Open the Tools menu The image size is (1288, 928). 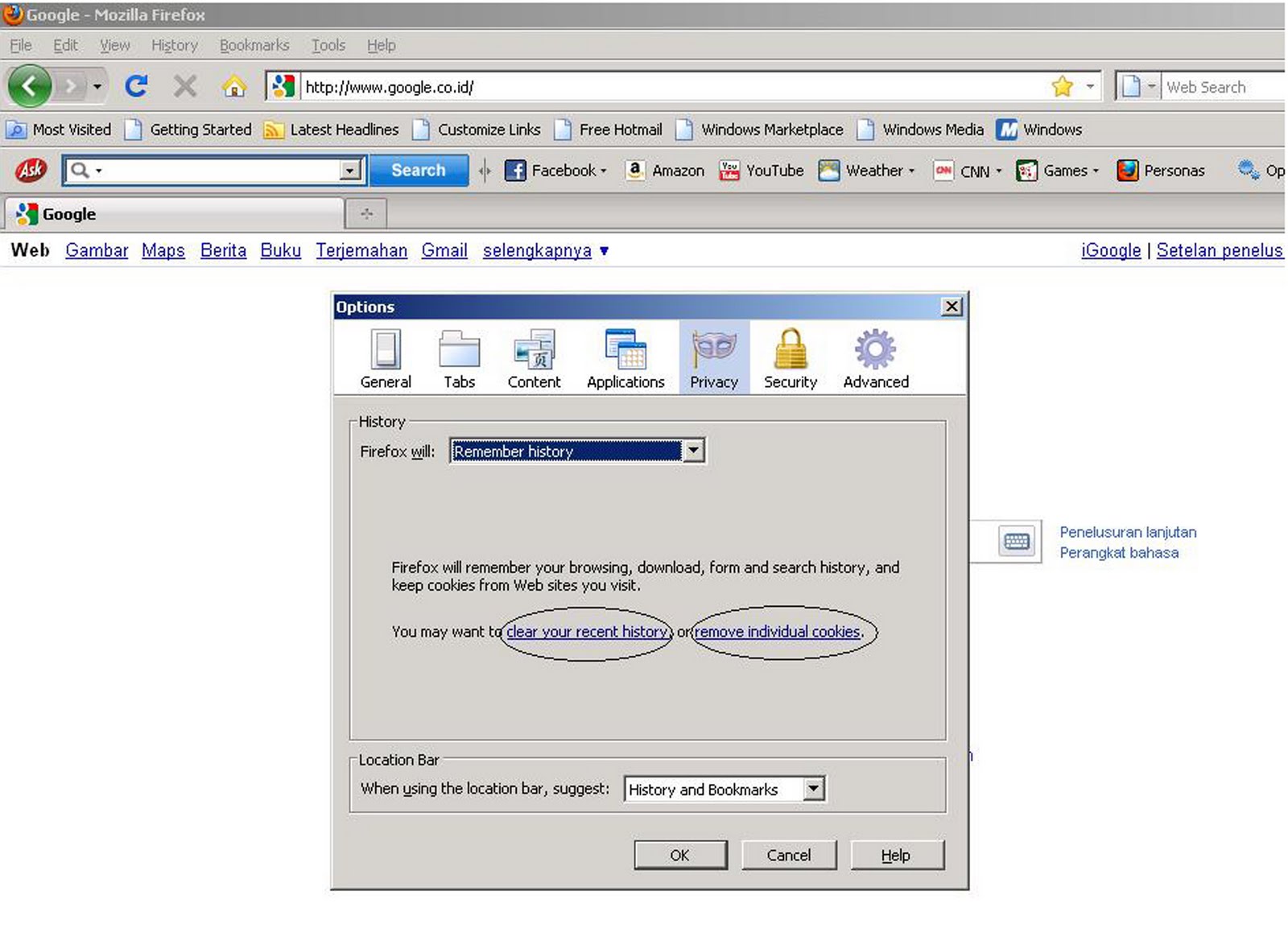(328, 45)
